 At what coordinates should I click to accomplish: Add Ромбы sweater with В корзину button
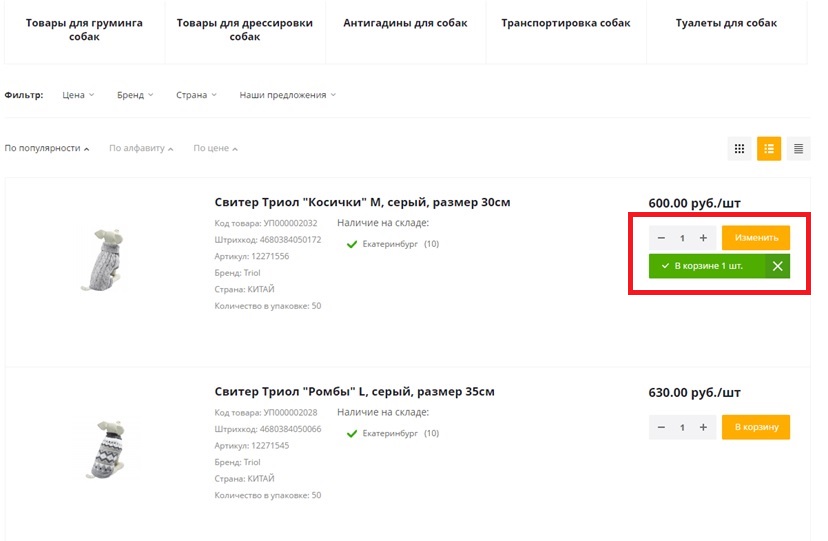(x=756, y=428)
